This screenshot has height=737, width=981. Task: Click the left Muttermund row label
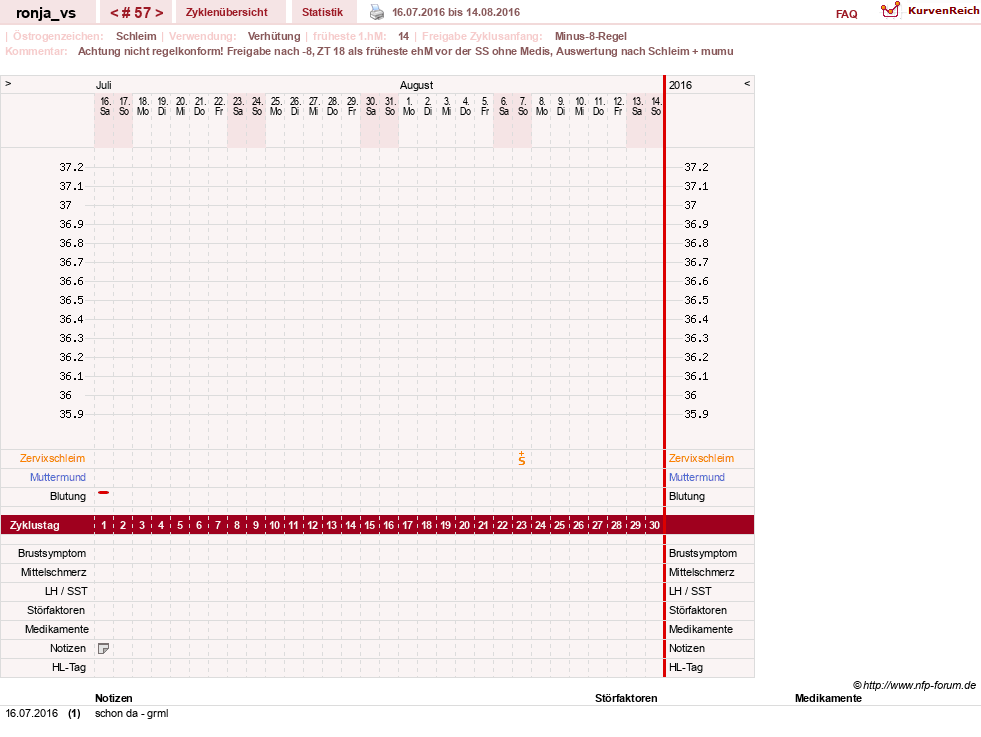pos(58,477)
